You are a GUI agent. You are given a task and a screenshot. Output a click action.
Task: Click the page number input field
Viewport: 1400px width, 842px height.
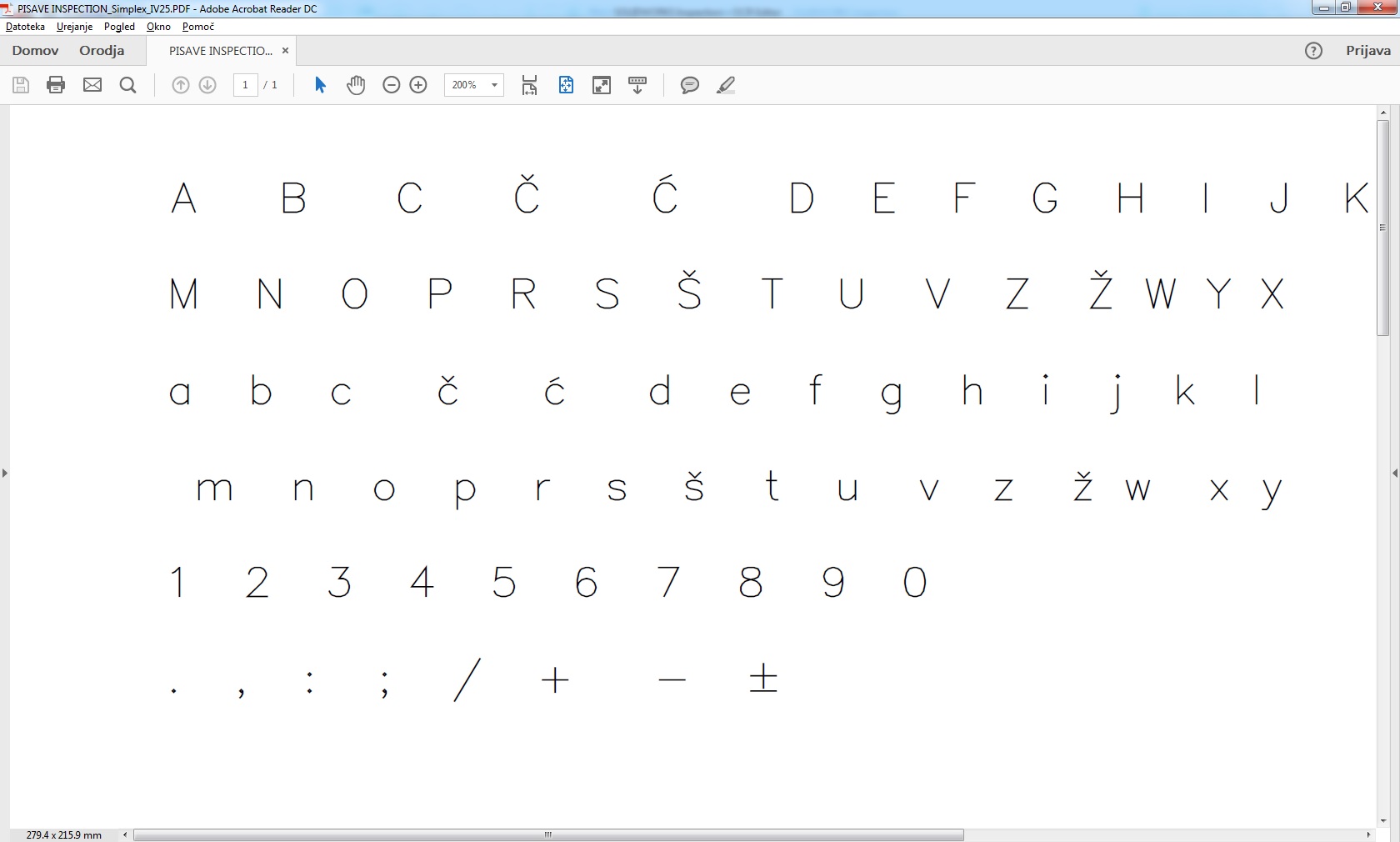245,85
